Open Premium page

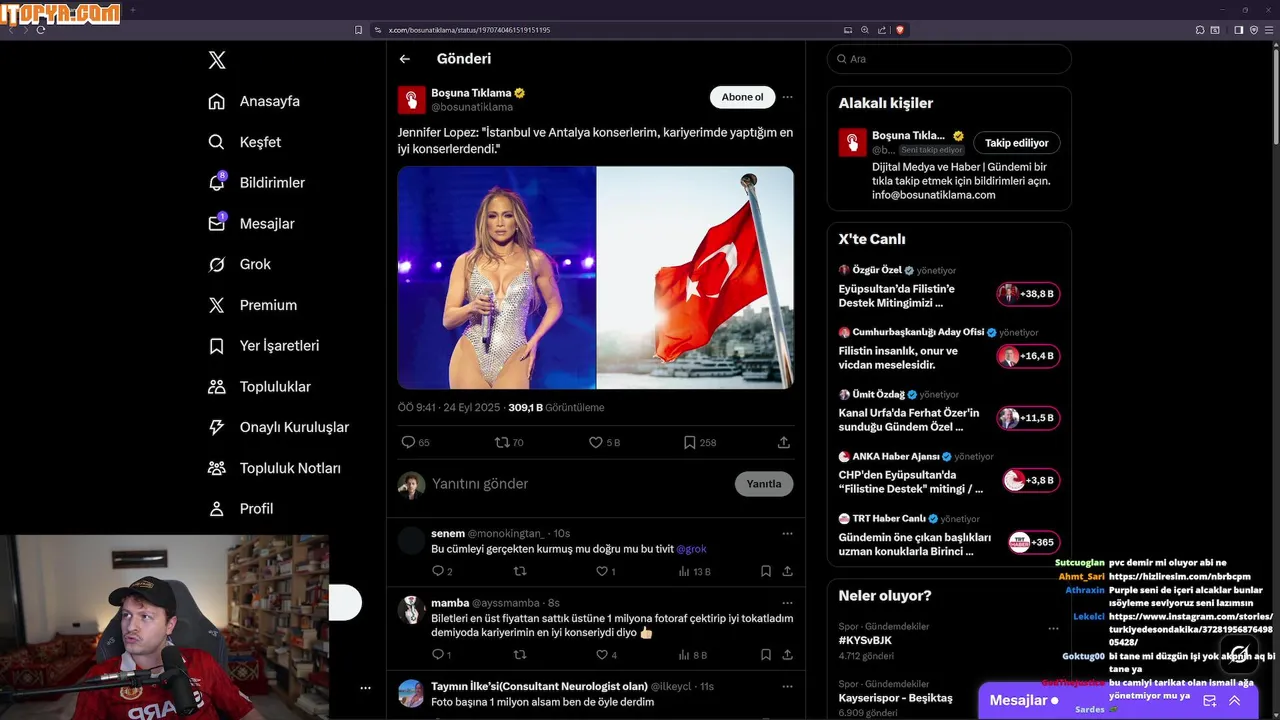tap(252, 305)
